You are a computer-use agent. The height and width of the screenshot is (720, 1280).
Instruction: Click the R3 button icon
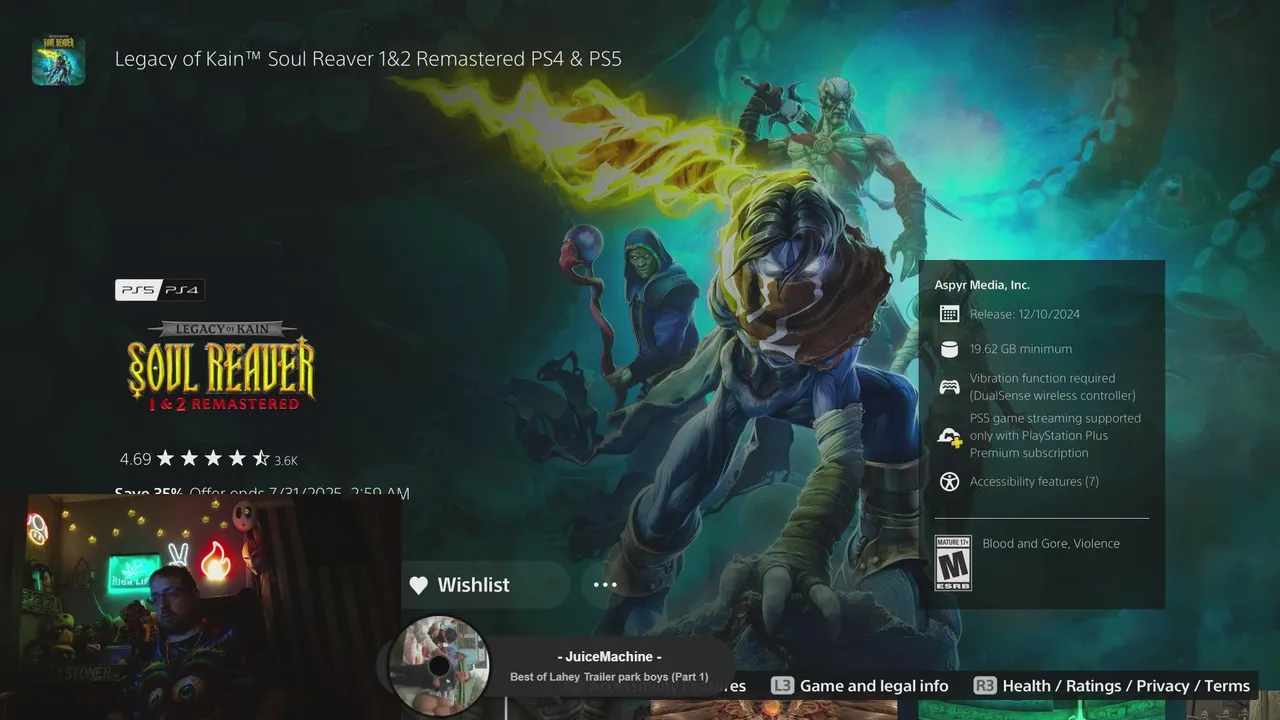(x=985, y=686)
